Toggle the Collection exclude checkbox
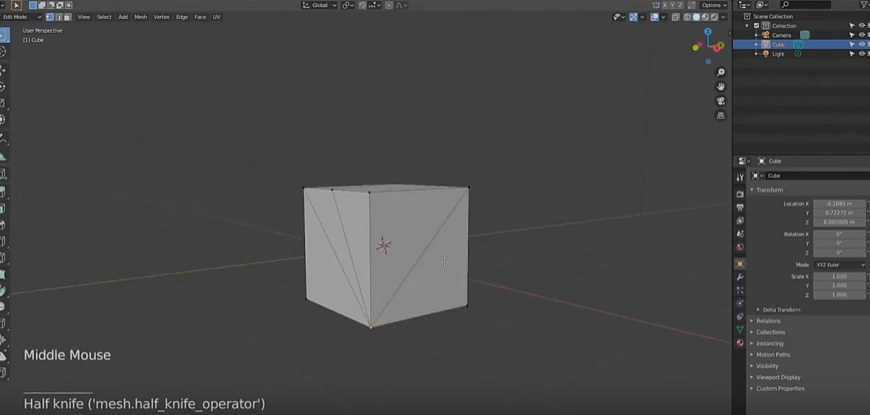This screenshot has height=415, width=870. (x=757, y=25)
